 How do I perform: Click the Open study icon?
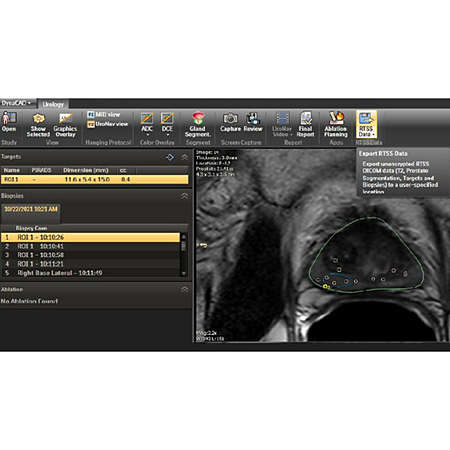pyautogui.click(x=9, y=122)
